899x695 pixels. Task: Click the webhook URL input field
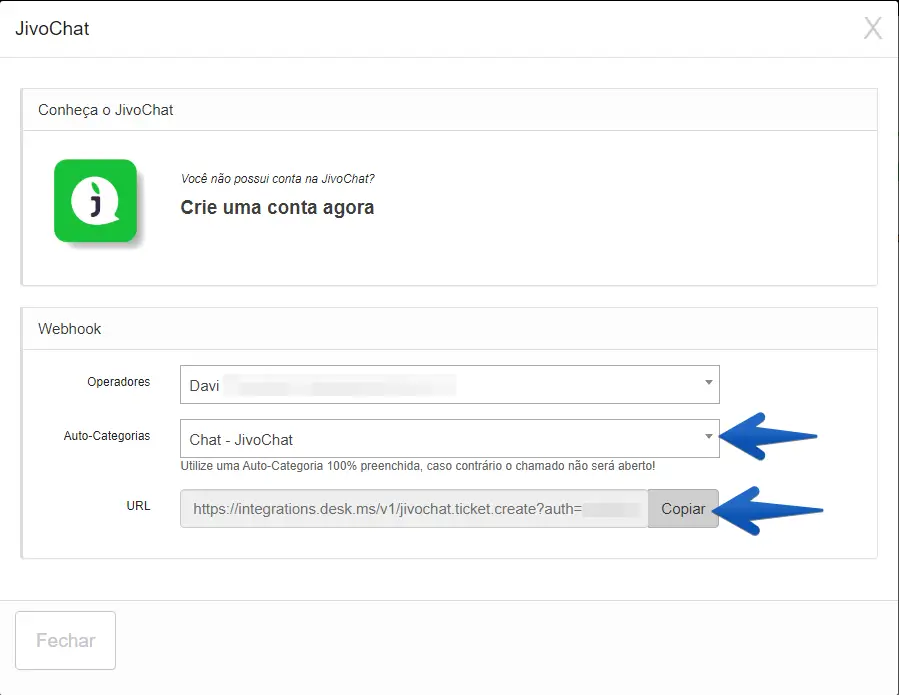[414, 509]
